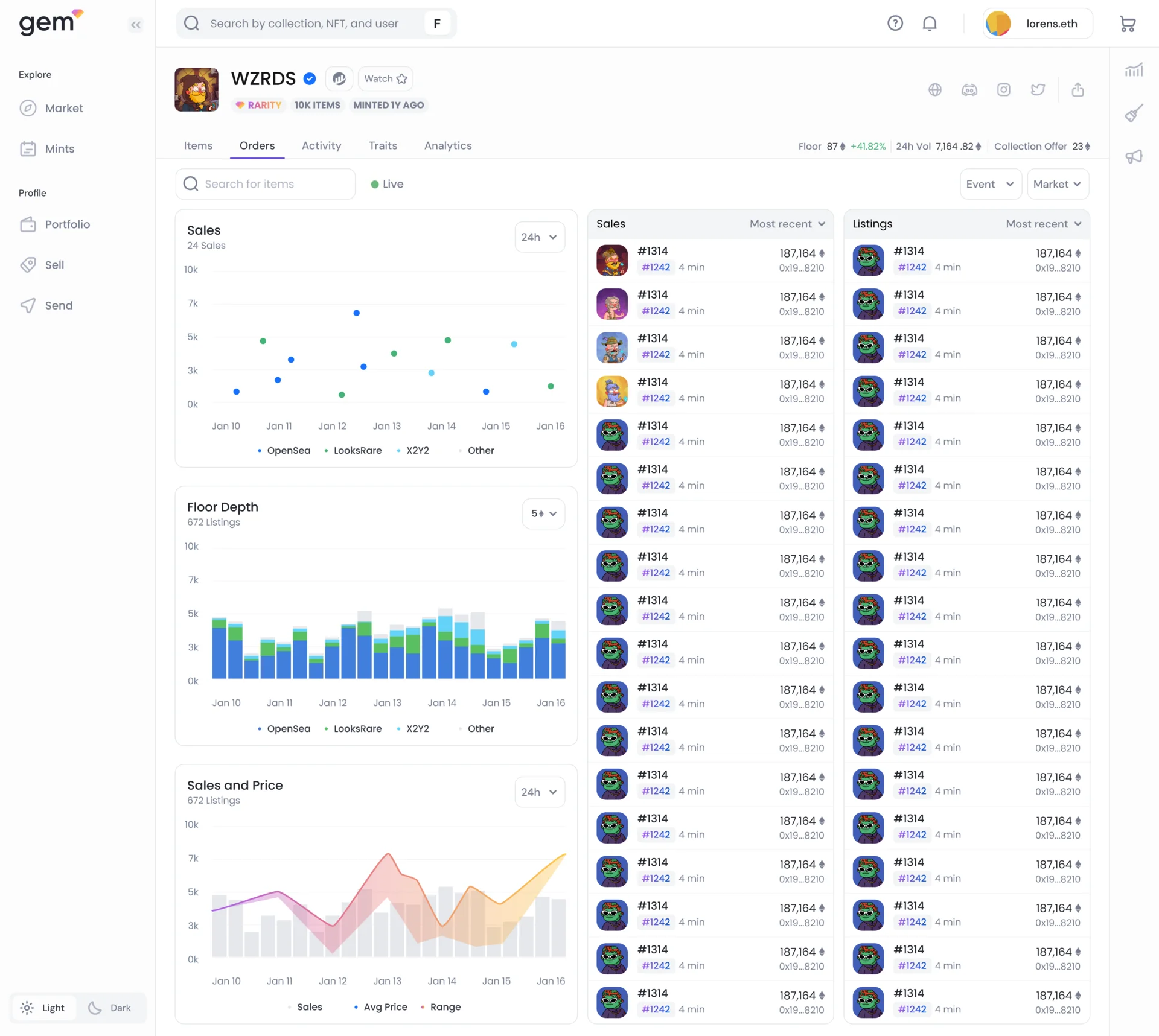
Task: Toggle OpenSea legend in Sales chart
Action: coord(284,451)
